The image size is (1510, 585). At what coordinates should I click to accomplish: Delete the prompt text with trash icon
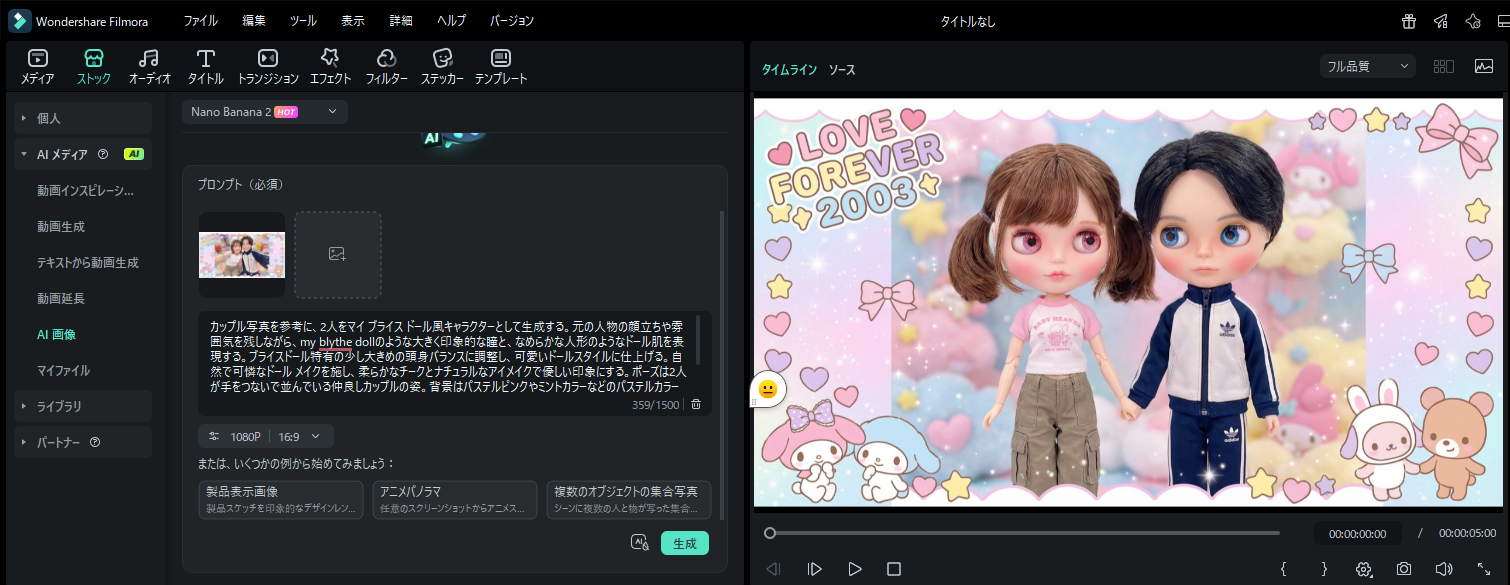tap(696, 404)
